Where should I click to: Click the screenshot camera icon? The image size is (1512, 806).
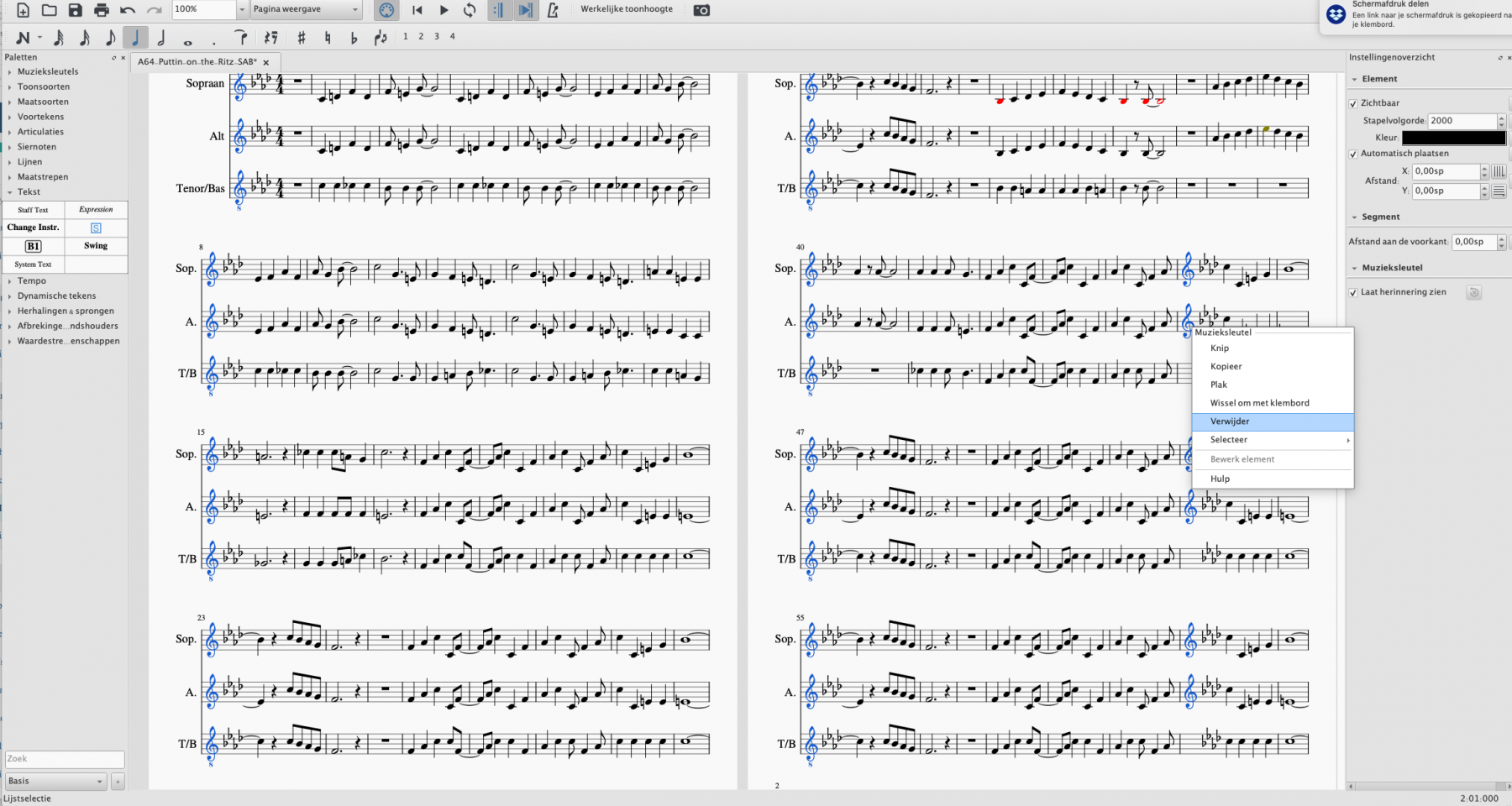pos(701,10)
